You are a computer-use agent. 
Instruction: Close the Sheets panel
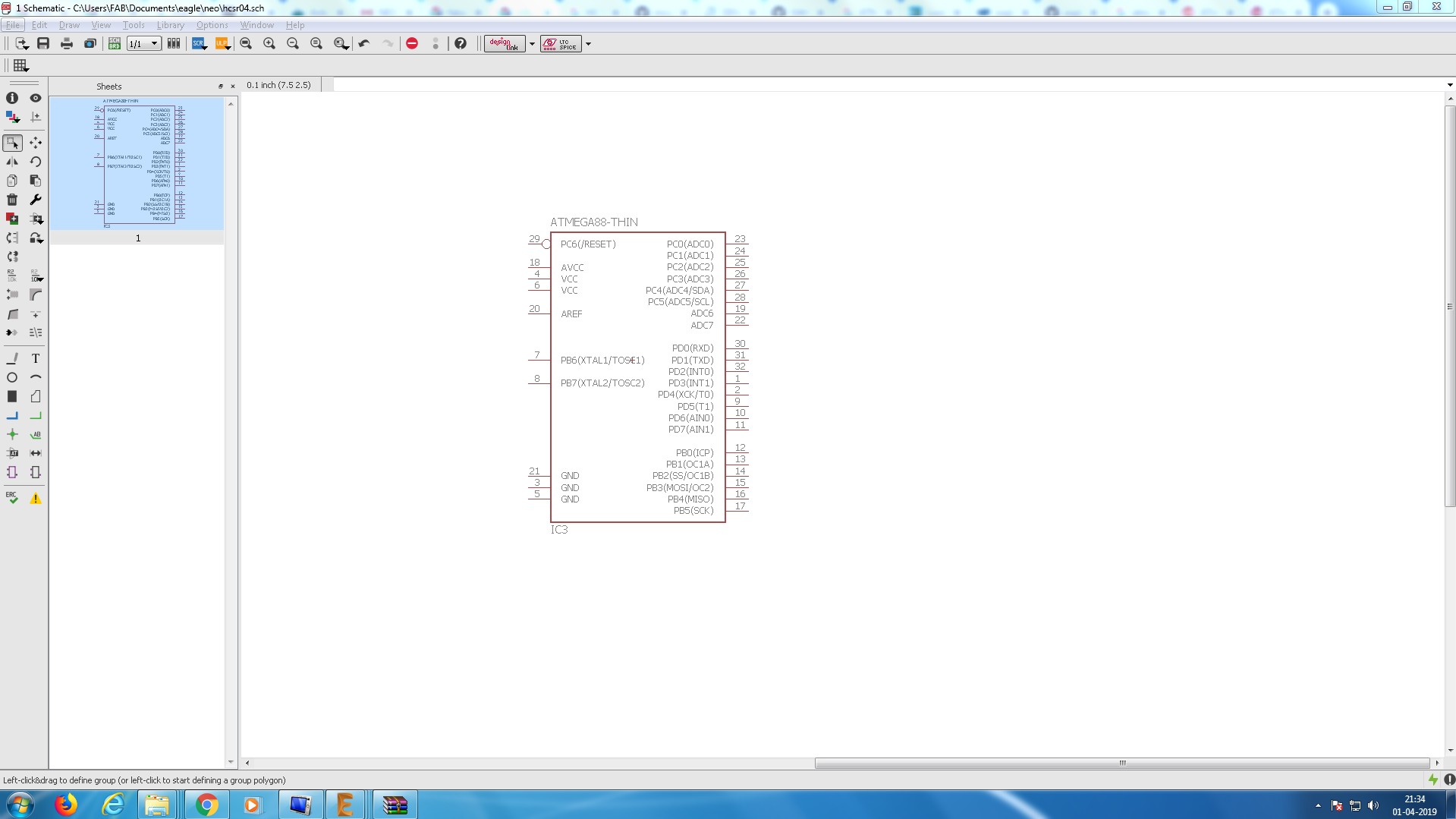pyautogui.click(x=233, y=87)
